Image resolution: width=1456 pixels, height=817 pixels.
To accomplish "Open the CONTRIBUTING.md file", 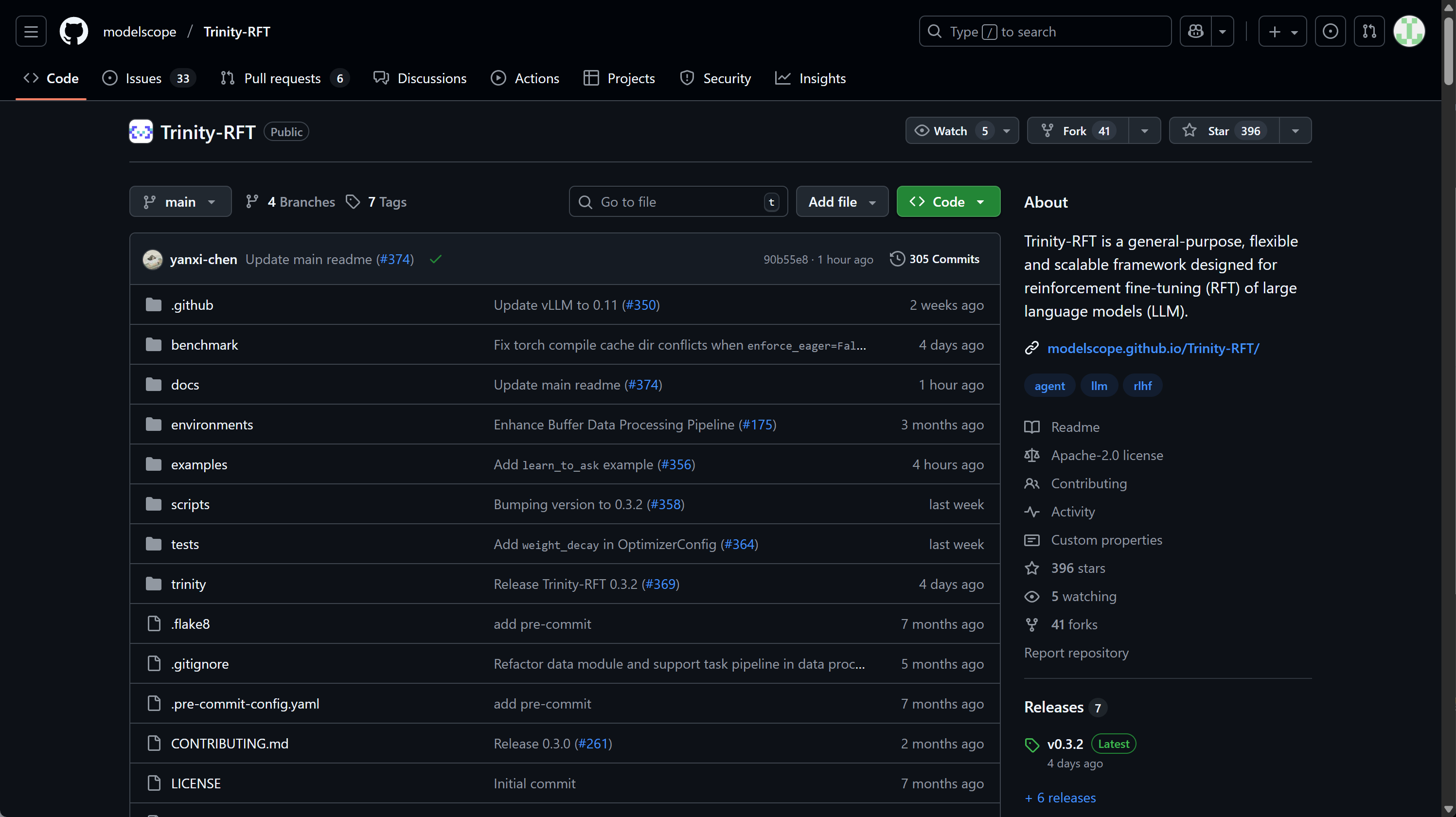I will [x=230, y=744].
